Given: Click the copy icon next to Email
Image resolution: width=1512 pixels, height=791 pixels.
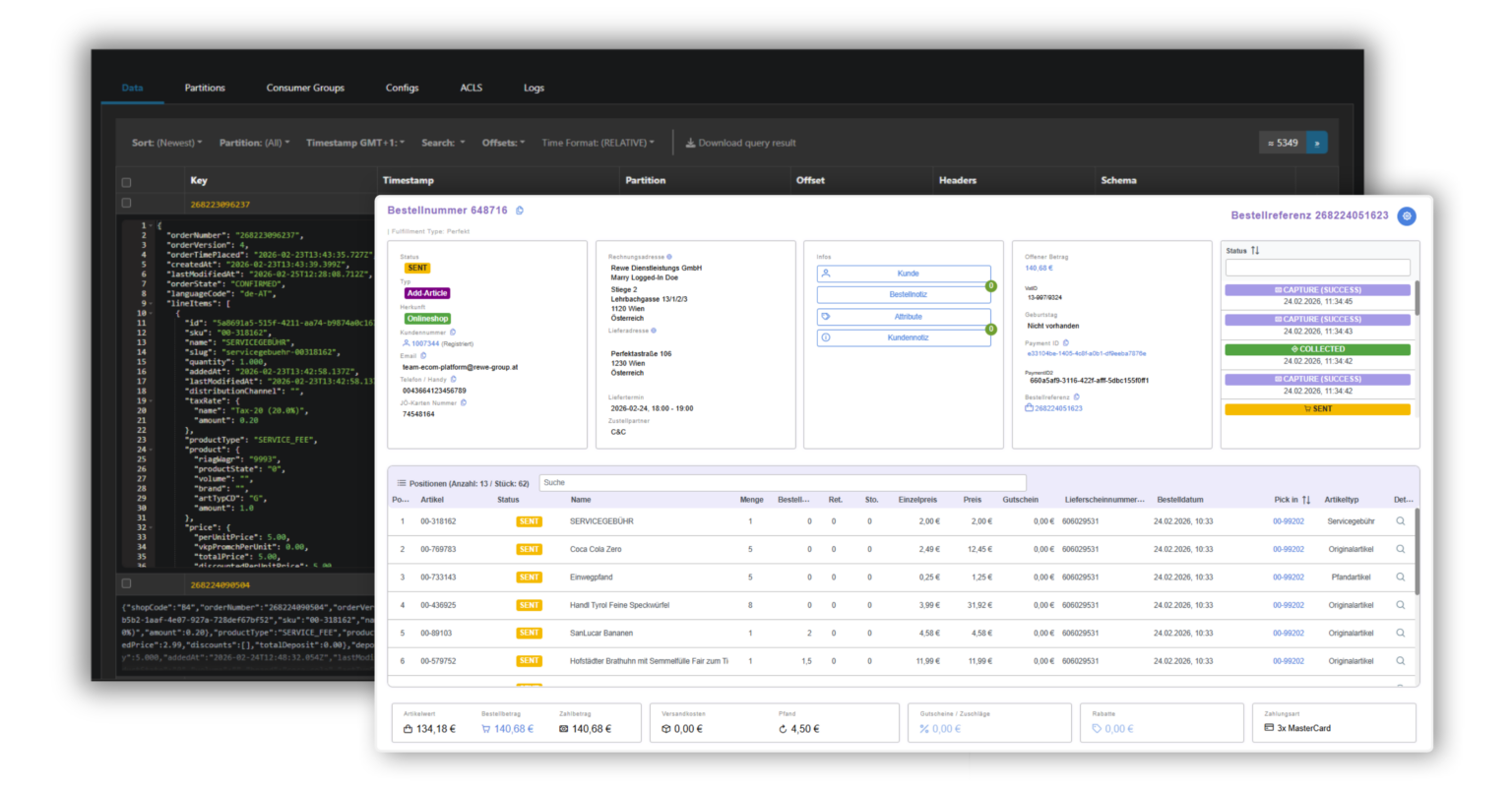Looking at the screenshot, I should pyautogui.click(x=424, y=356).
